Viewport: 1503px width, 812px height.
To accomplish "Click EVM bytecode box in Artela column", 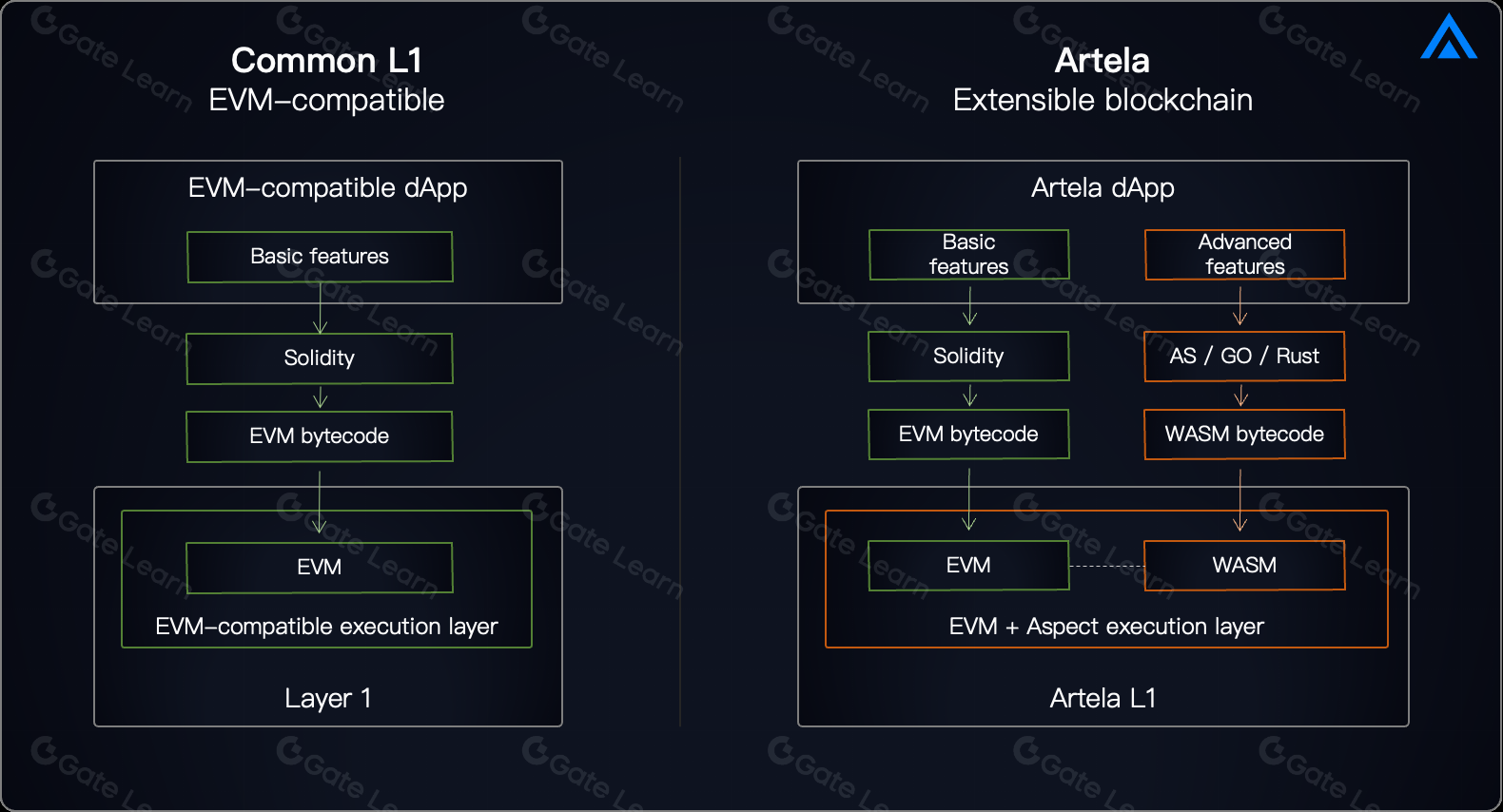I will click(x=968, y=435).
